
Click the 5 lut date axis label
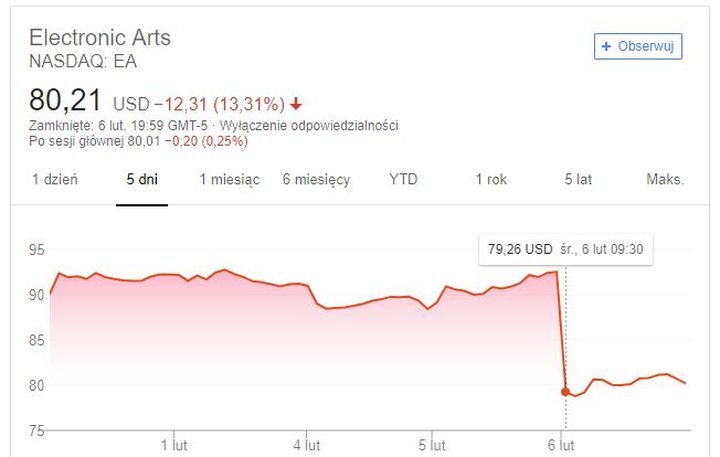click(x=431, y=443)
